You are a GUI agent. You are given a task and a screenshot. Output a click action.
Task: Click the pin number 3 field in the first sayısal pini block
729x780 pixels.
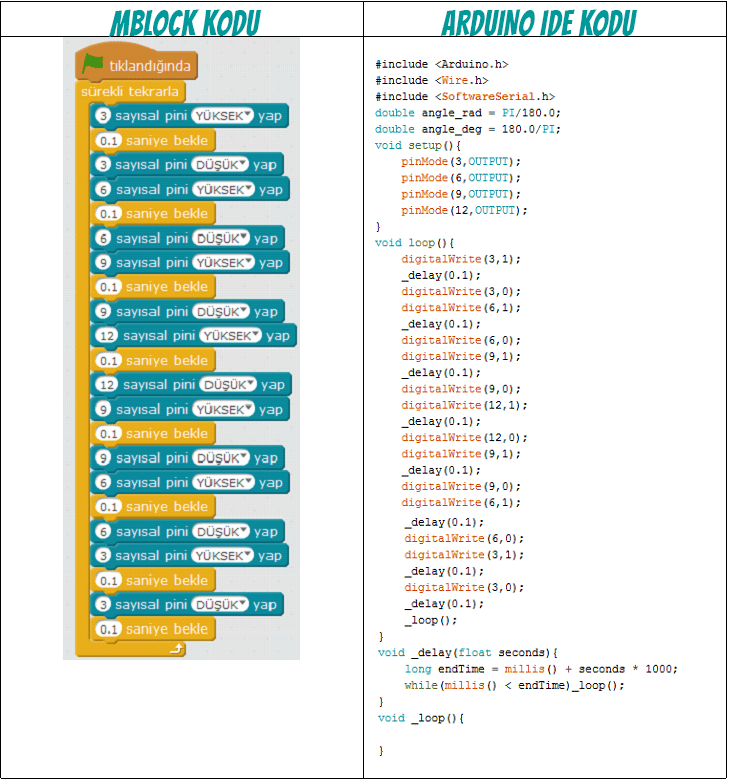click(x=103, y=116)
